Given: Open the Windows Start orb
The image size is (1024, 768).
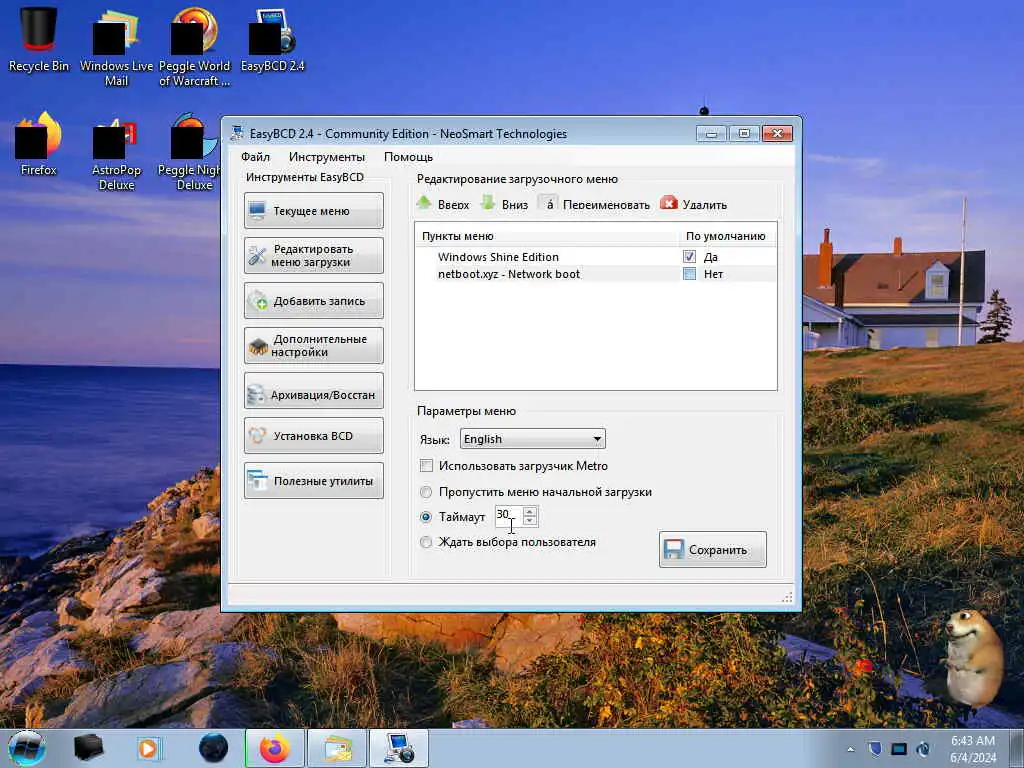Looking at the screenshot, I should 27,748.
